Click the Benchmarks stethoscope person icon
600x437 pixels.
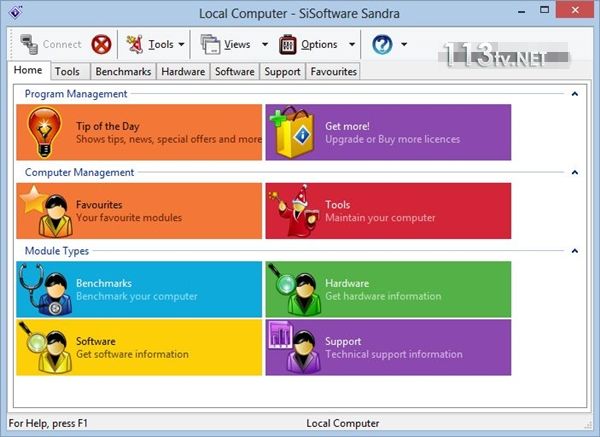[x=45, y=290]
